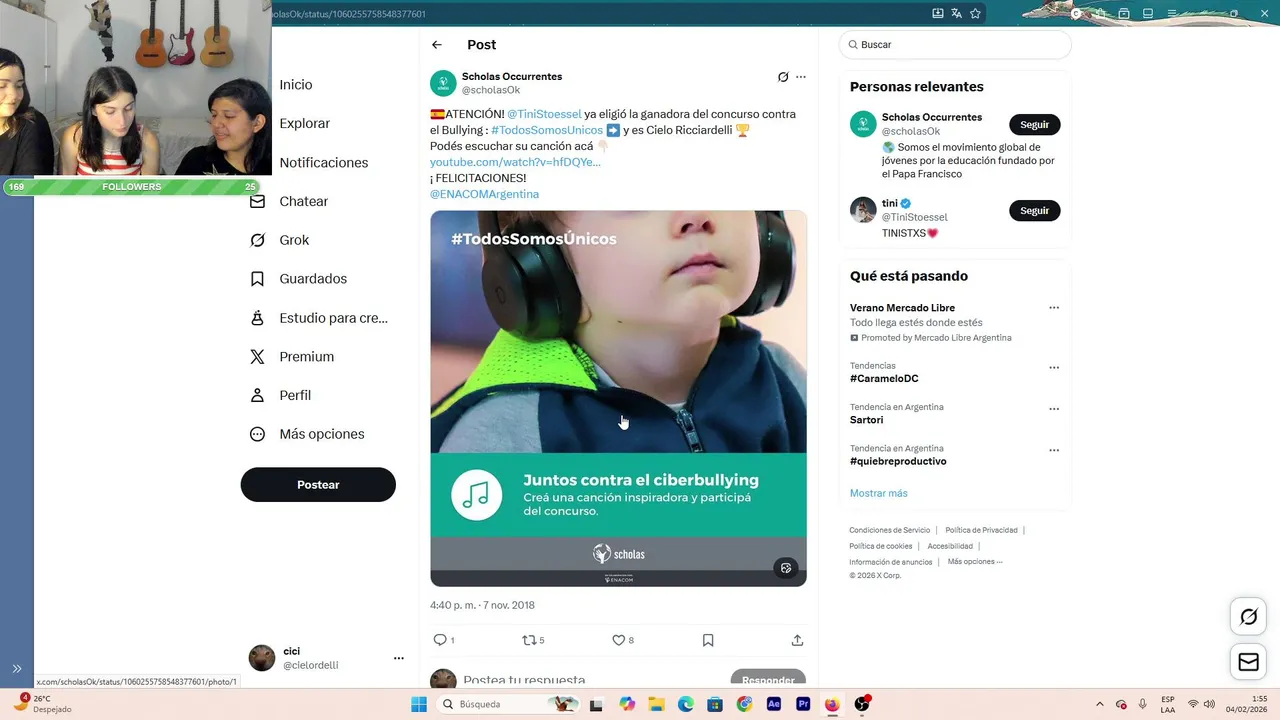The height and width of the screenshot is (720, 1280).
Task: Open Condiciones de Servicio footer link
Action: tap(890, 530)
